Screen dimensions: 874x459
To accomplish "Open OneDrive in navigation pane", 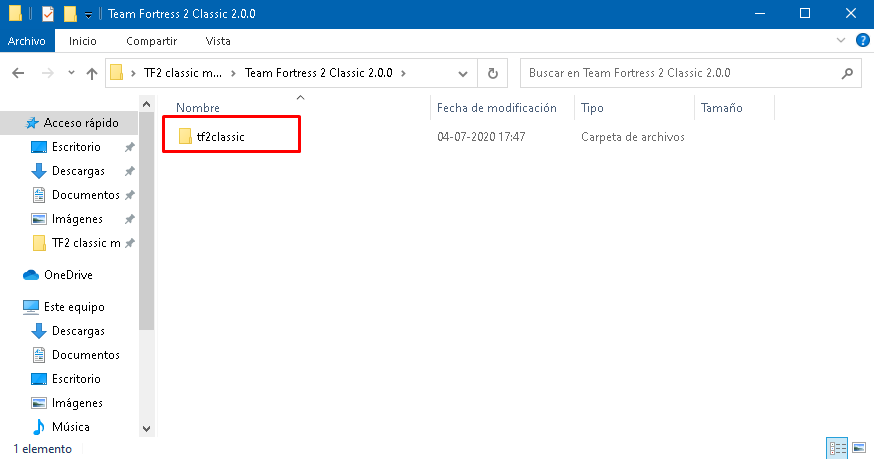I will (x=68, y=274).
